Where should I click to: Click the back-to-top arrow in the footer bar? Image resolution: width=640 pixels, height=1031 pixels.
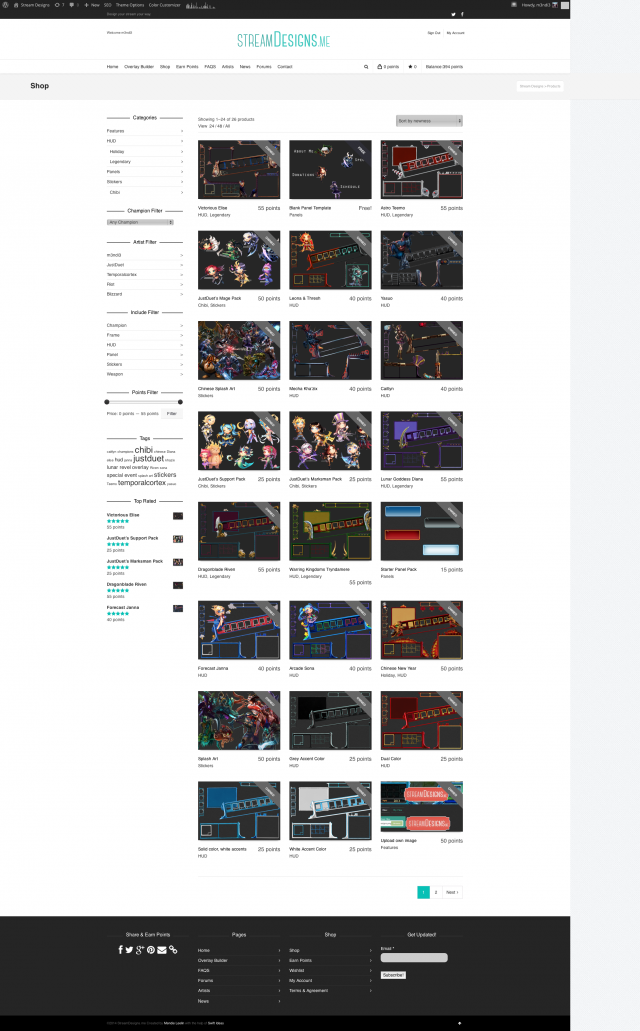click(459, 1023)
